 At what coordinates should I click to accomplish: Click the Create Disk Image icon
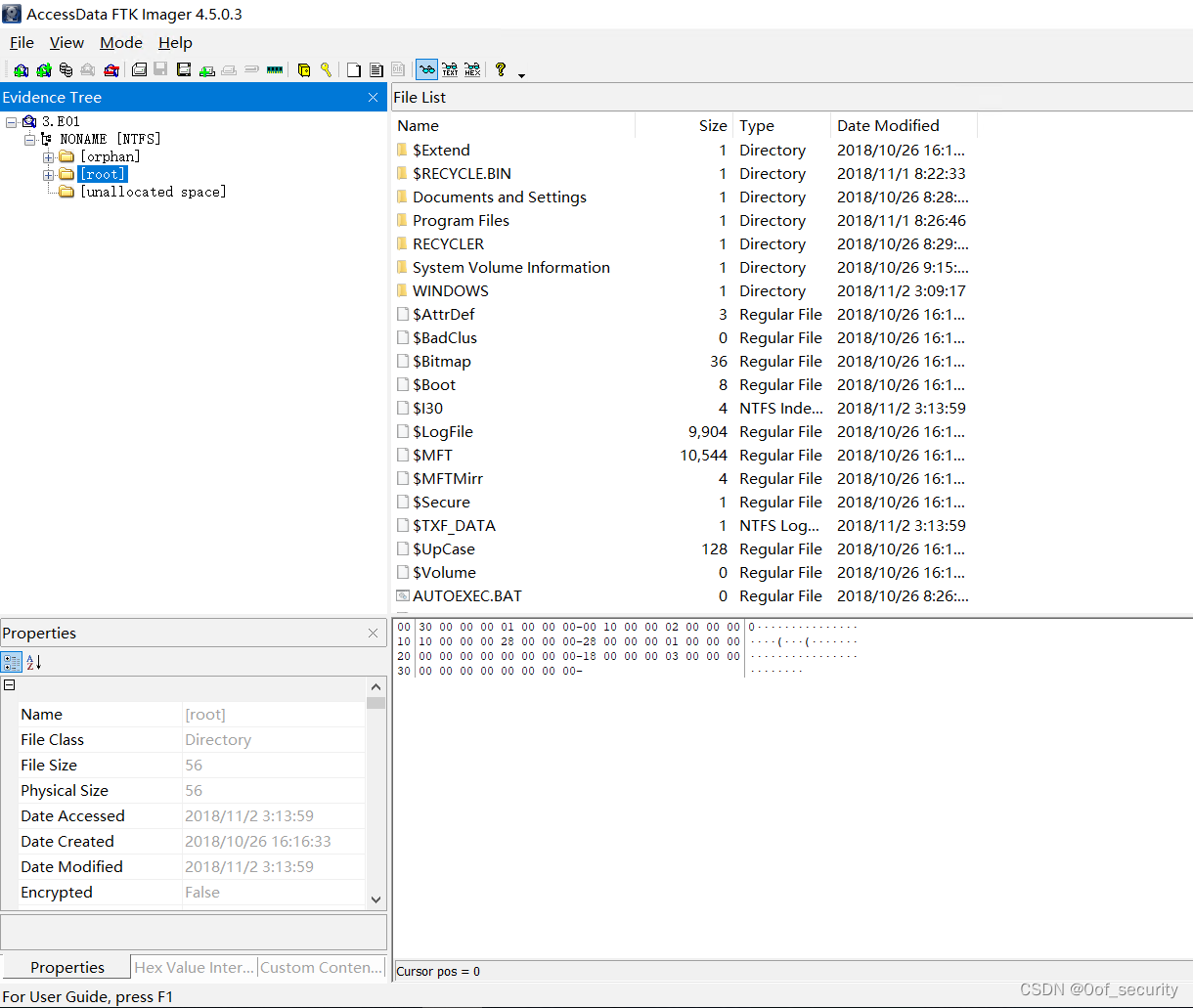[x=140, y=70]
